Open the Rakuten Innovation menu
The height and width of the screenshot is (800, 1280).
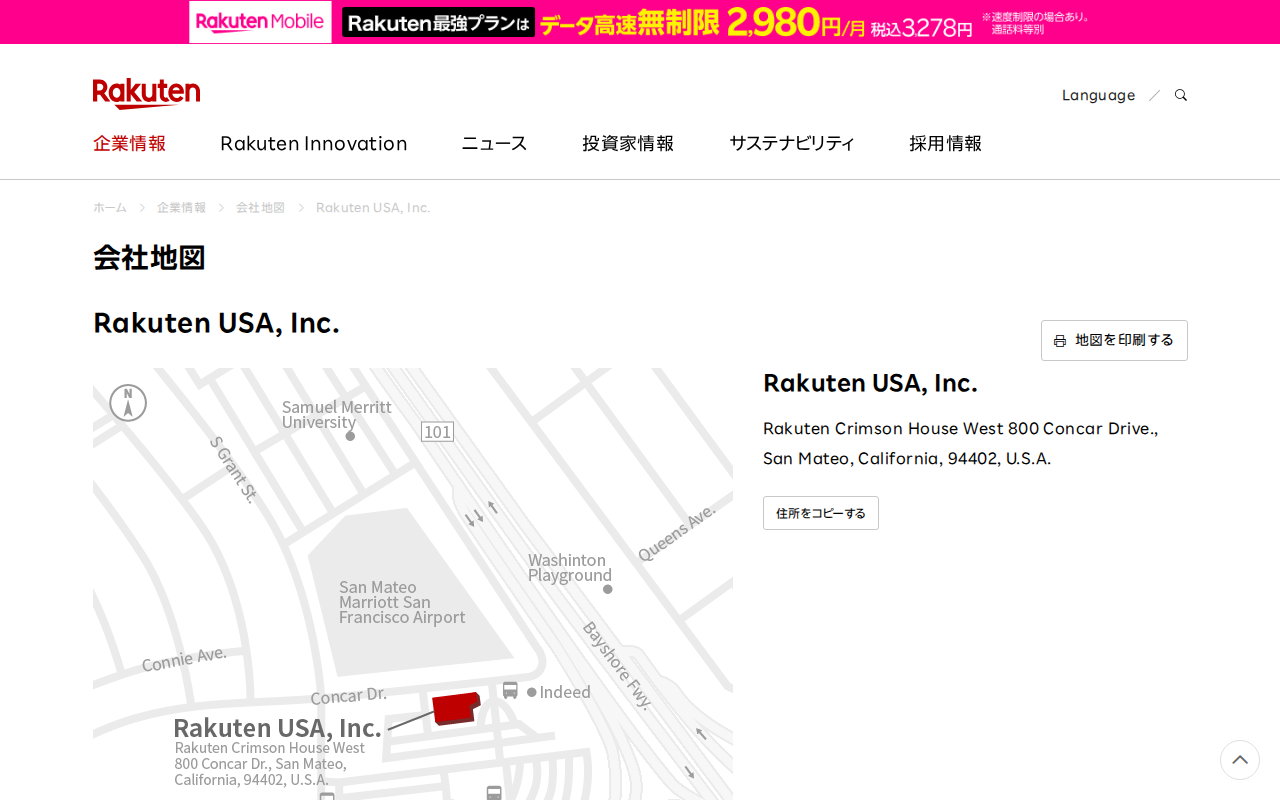(314, 143)
